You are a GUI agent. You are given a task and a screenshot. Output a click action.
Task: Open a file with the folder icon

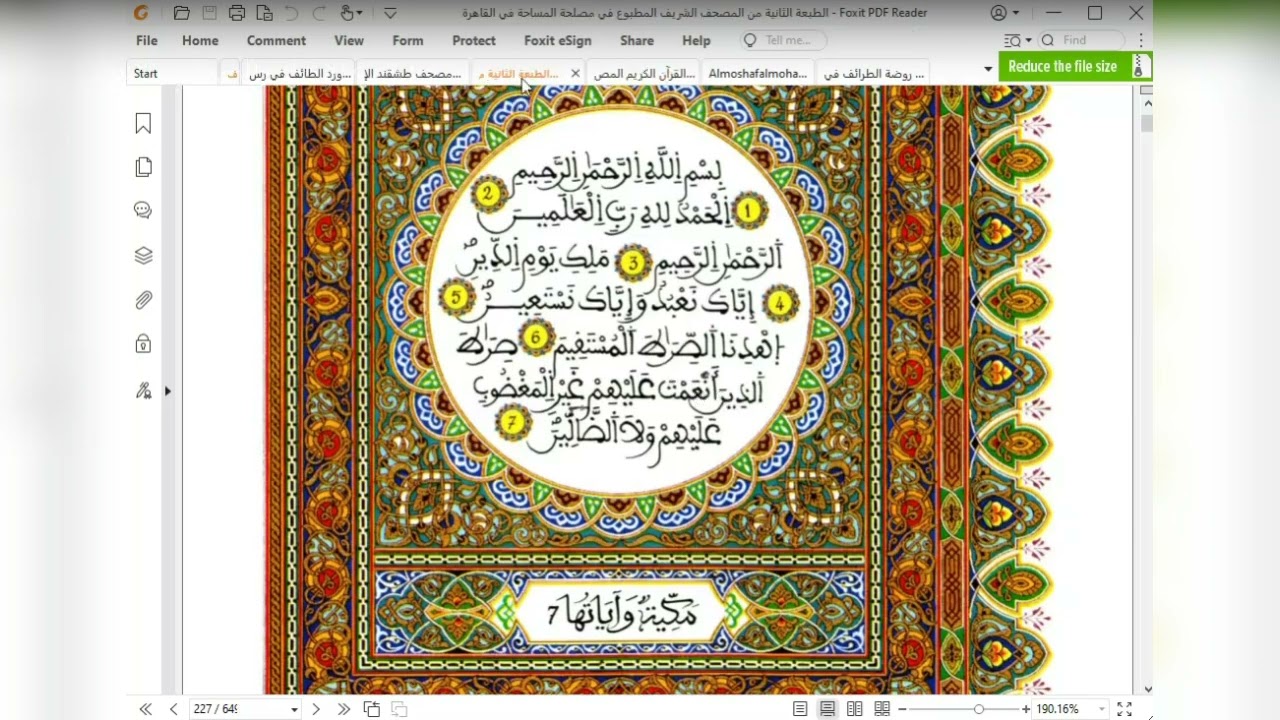pyautogui.click(x=181, y=13)
